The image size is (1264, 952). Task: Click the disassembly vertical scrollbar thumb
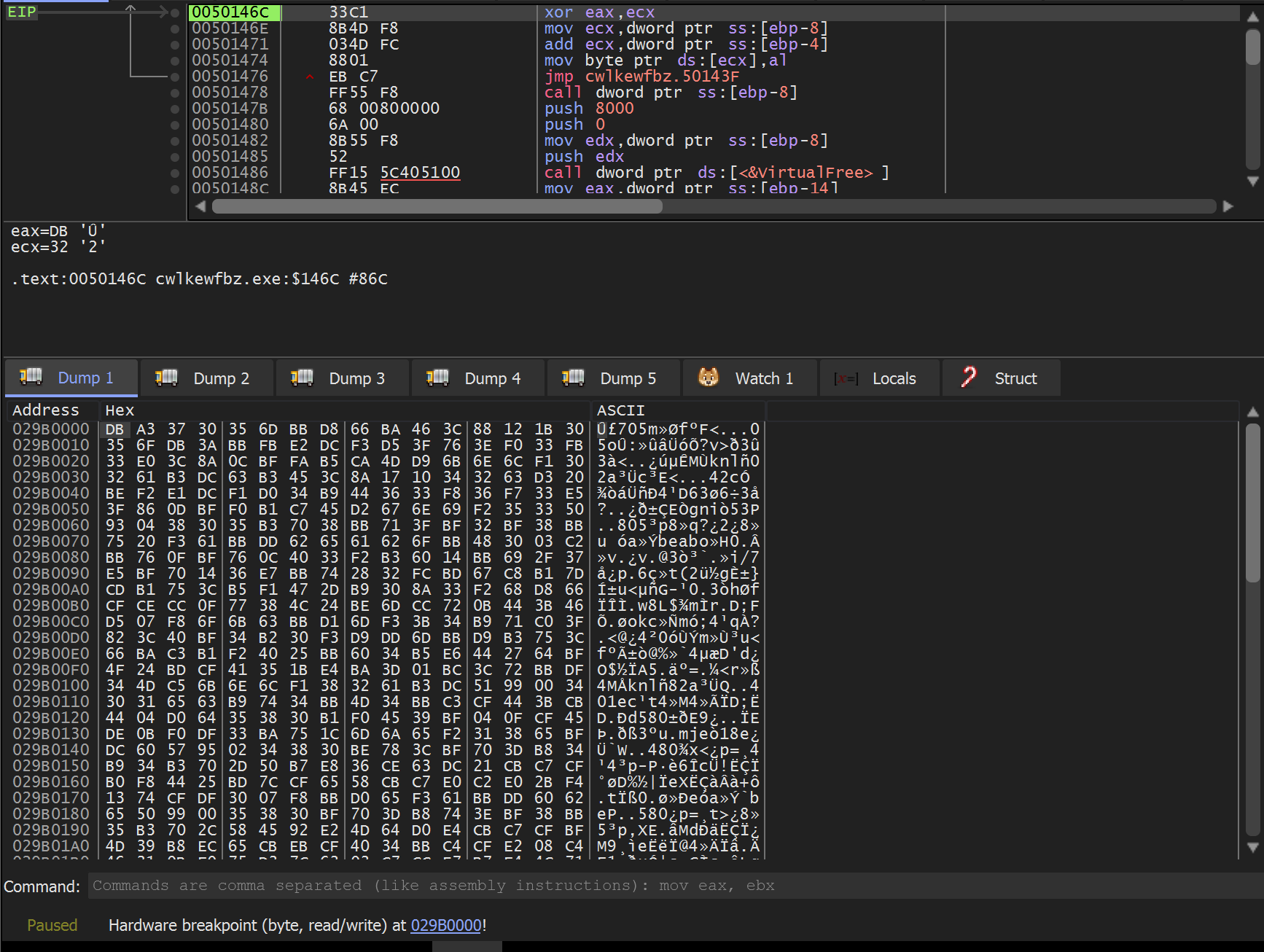[x=1253, y=48]
